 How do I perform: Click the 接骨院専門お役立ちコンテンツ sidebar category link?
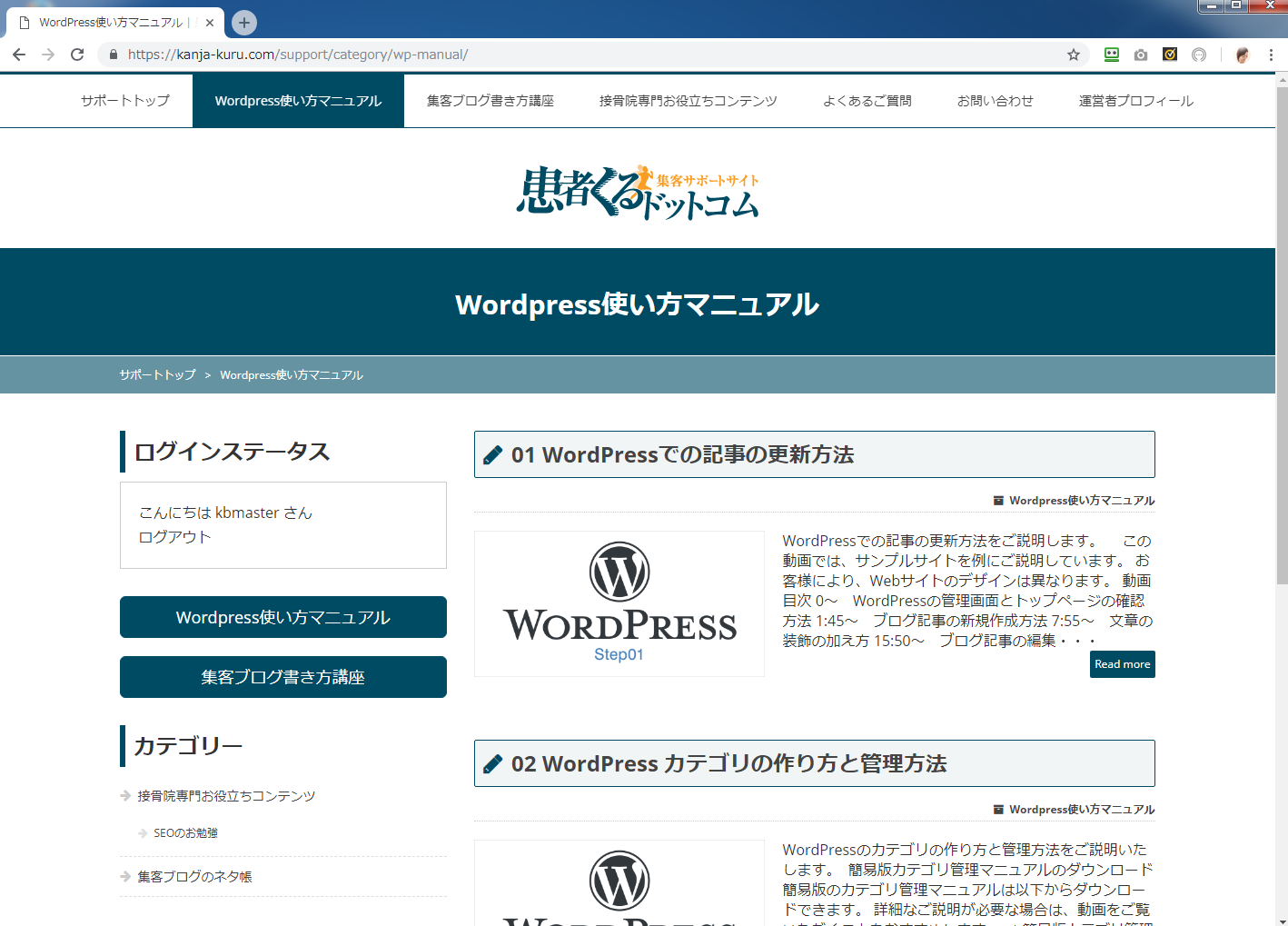tap(226, 796)
